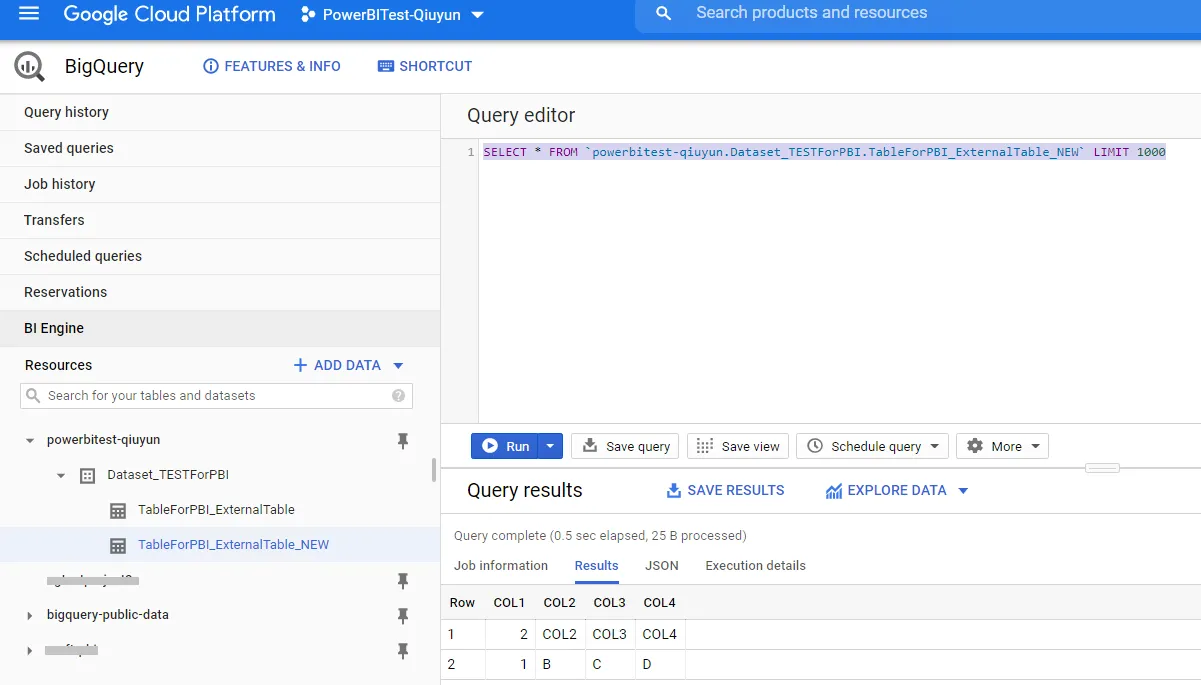Image resolution: width=1201 pixels, height=685 pixels.
Task: Click cell value D in row 2
Action: (647, 664)
